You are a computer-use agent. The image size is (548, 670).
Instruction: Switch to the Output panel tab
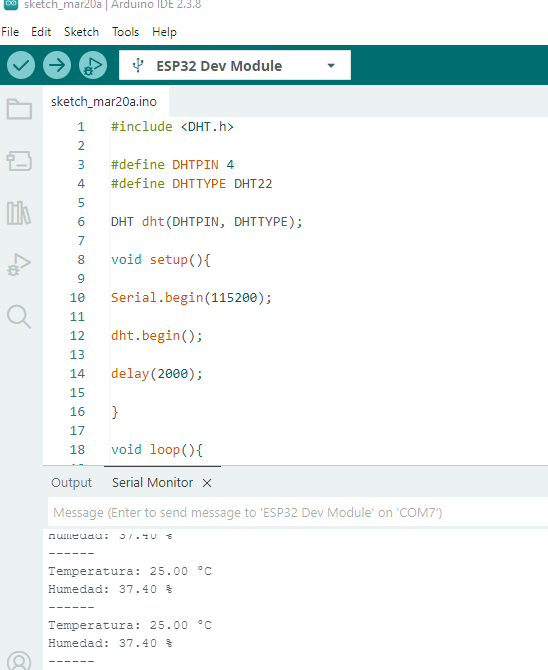pos(71,483)
